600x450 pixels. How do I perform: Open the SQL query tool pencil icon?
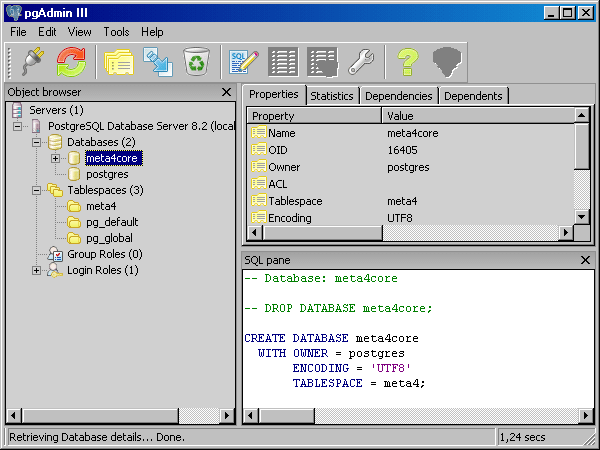[244, 62]
